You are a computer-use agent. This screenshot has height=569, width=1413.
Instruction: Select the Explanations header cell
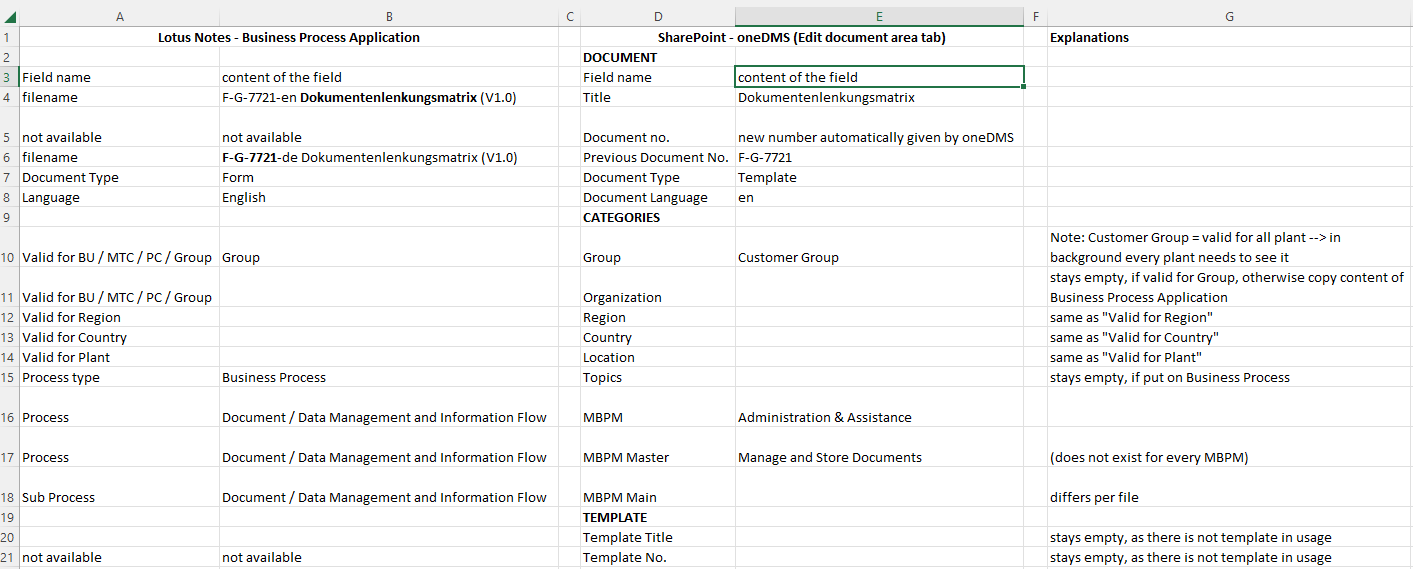pyautogui.click(x=1089, y=37)
